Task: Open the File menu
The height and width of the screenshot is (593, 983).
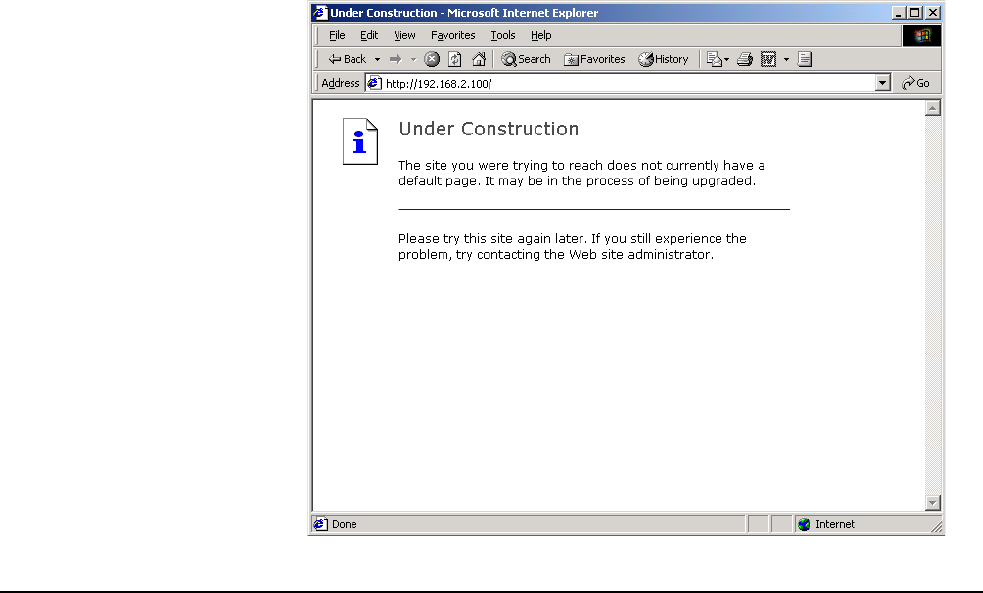Action: [337, 35]
